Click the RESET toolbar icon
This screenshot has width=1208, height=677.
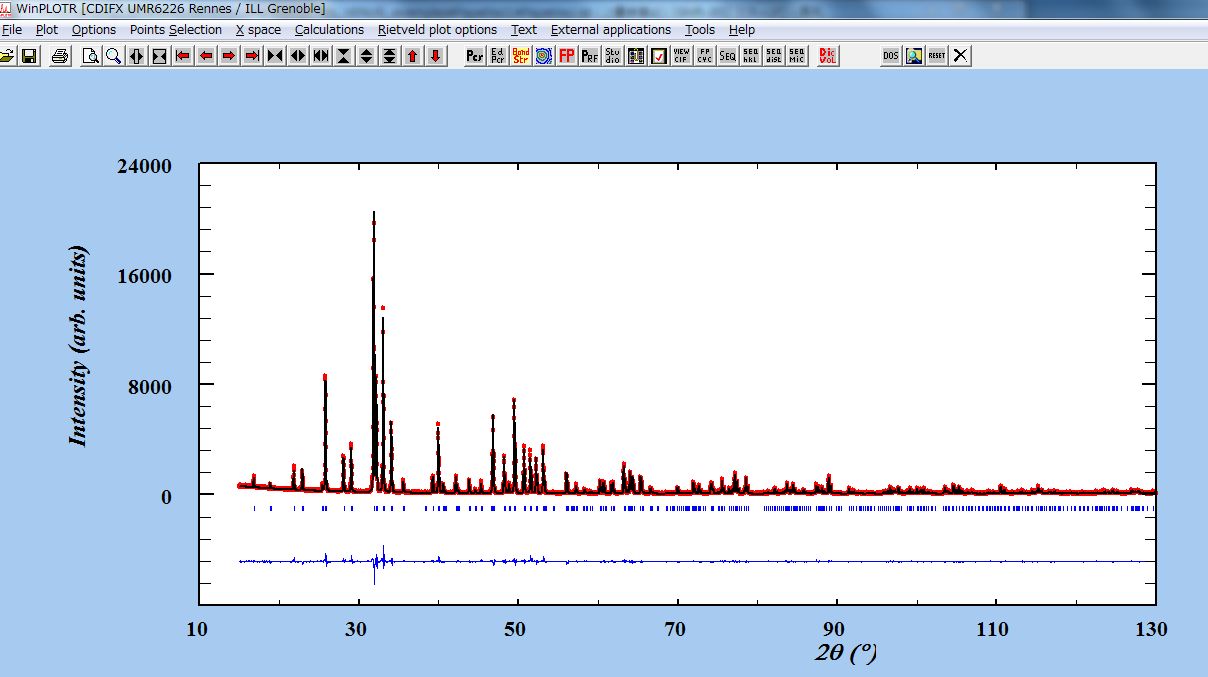tap(936, 56)
